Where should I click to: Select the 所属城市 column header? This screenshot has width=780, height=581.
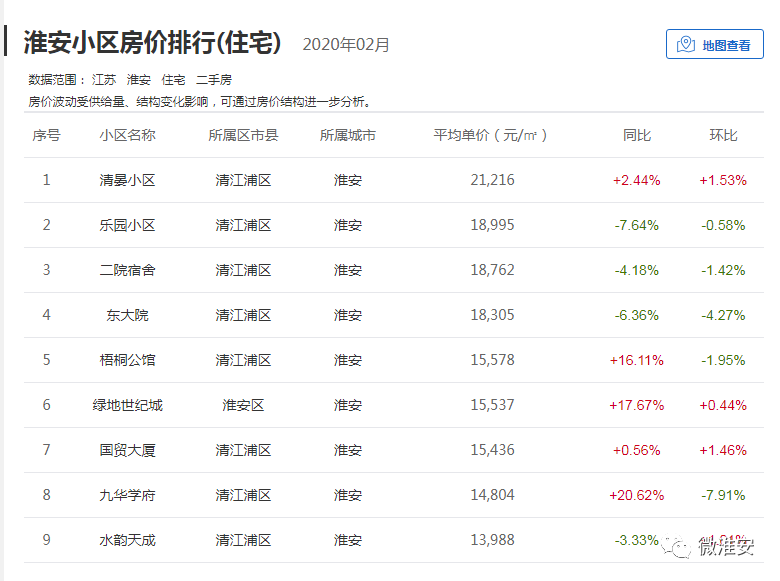click(x=348, y=135)
